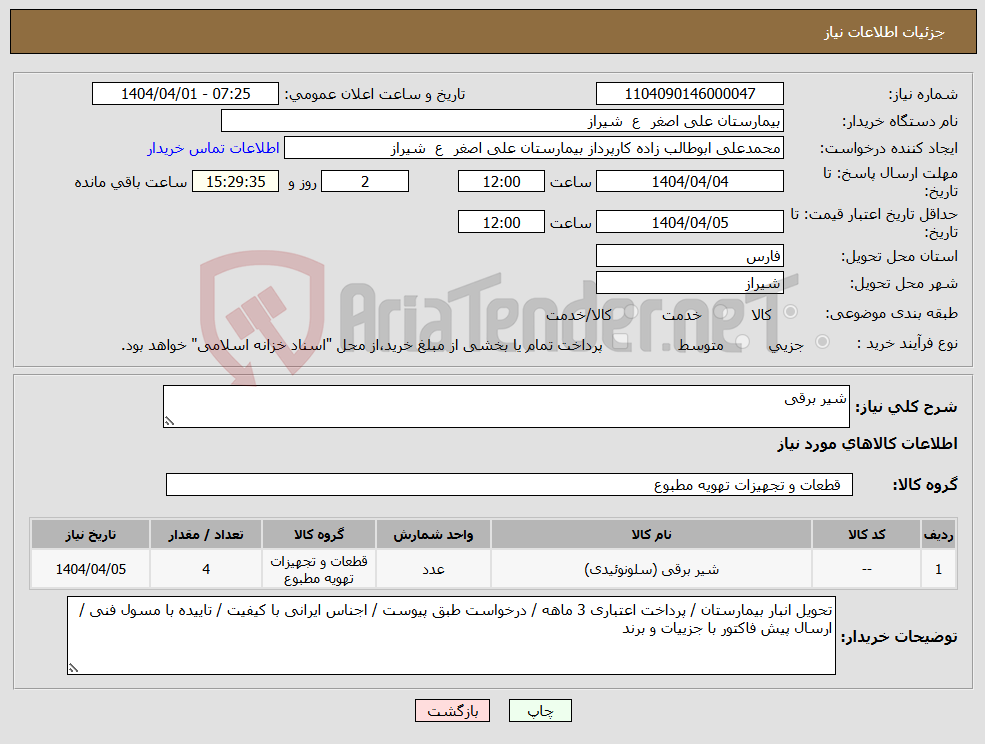Image resolution: width=985 pixels, height=744 pixels.
Task: Click the کد کالا column header
Action: pos(866,535)
